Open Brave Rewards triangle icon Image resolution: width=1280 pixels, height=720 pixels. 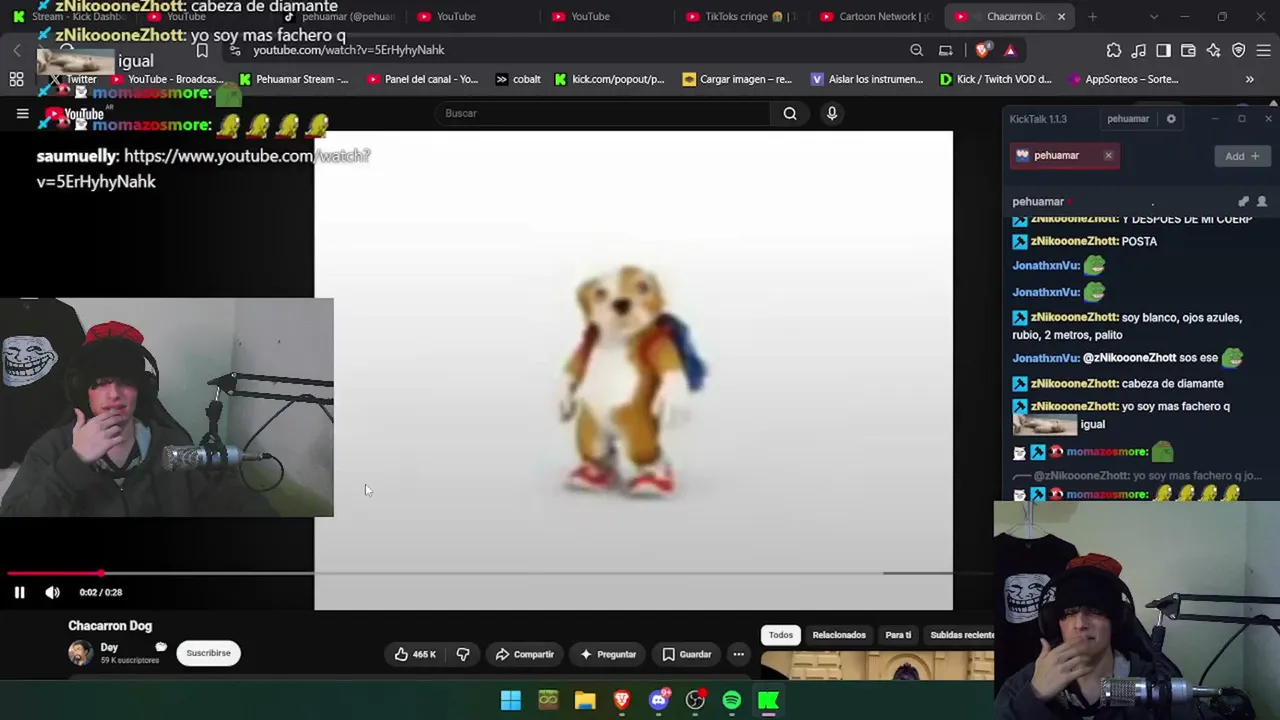click(1010, 50)
